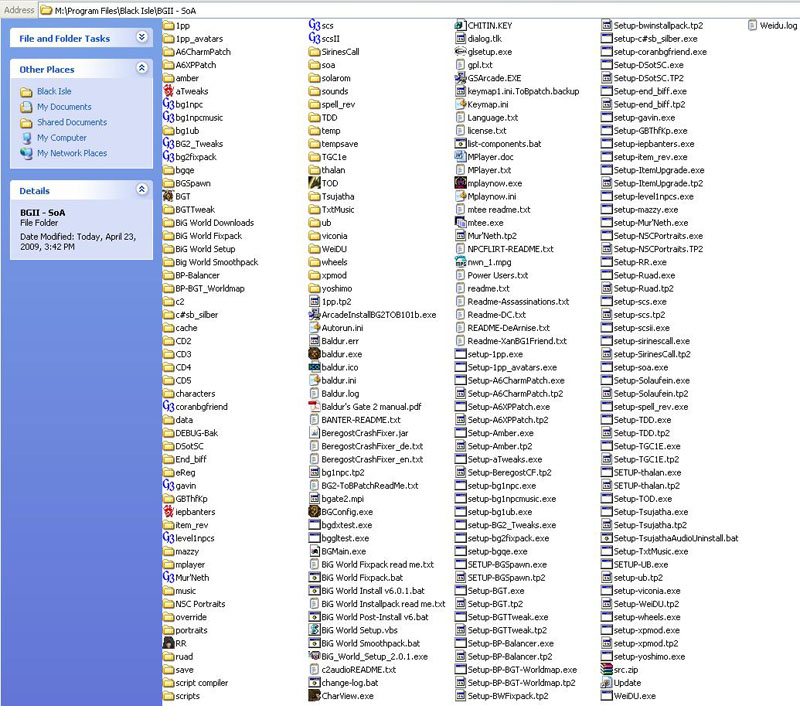
Task: Click the BGConfig.exe icon
Action: pos(314,512)
